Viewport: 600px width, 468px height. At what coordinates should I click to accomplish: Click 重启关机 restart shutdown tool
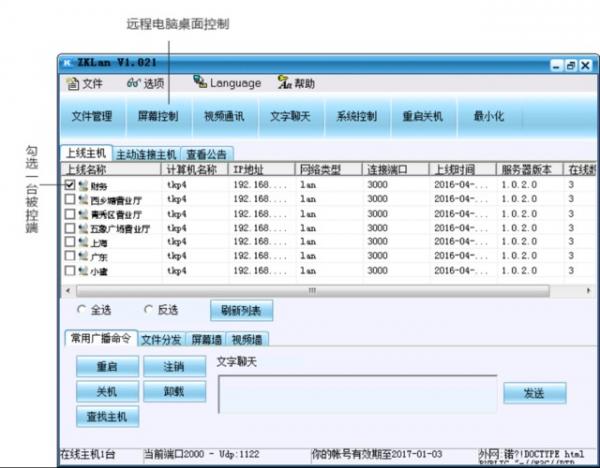pos(422,116)
